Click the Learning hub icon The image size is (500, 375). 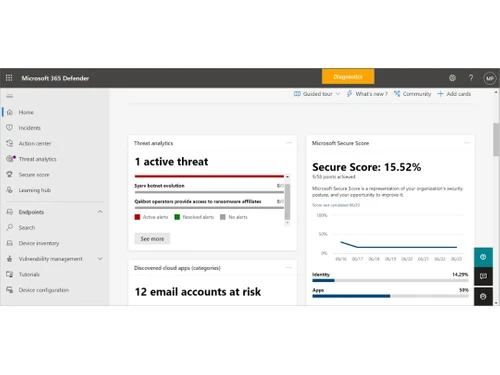point(10,190)
